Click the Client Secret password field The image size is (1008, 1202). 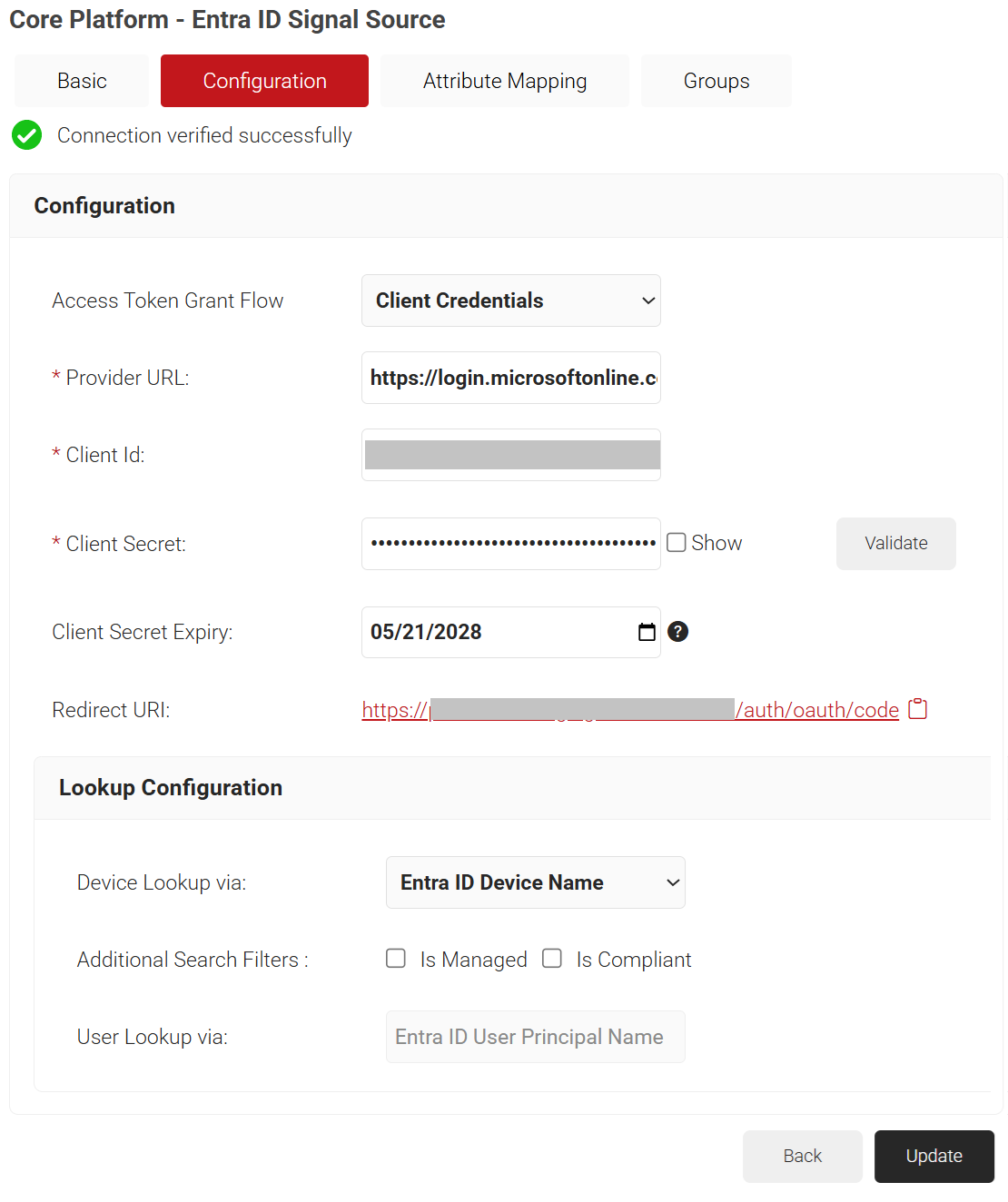511,544
